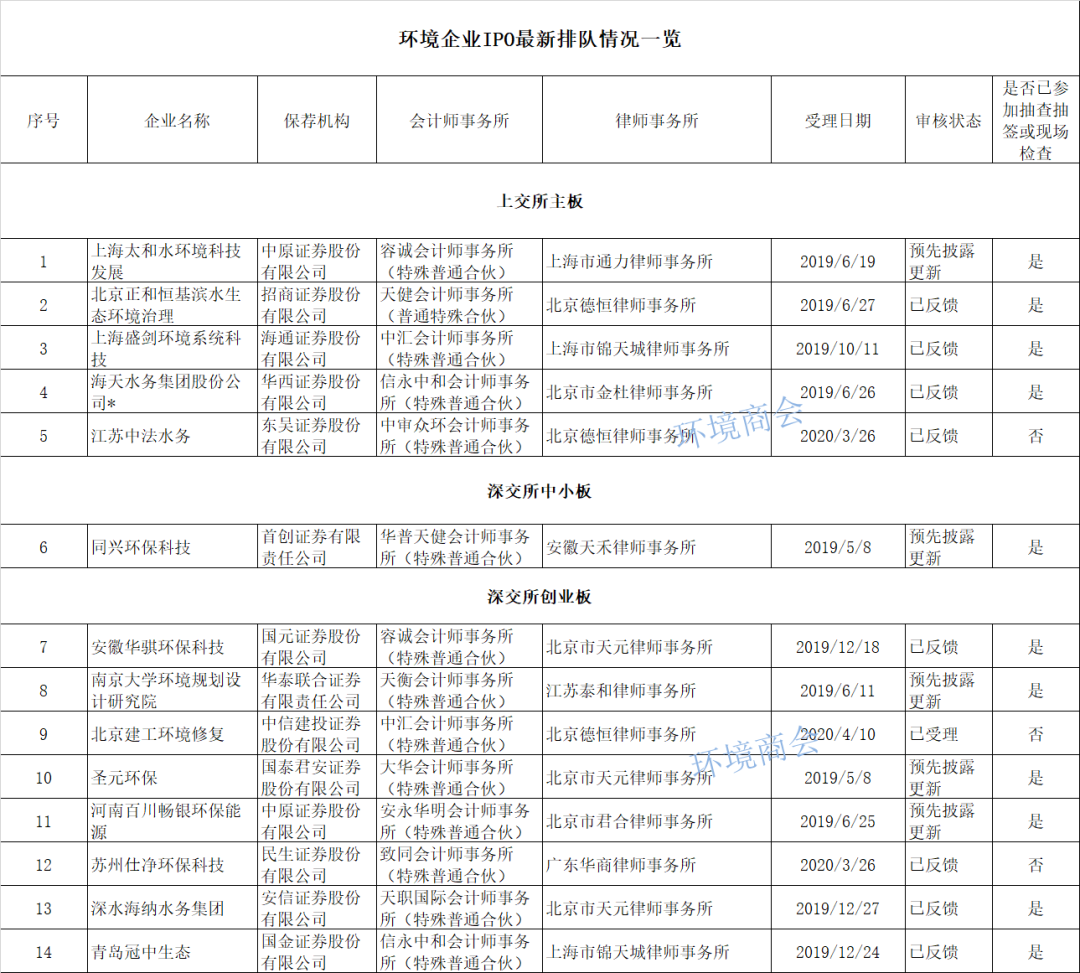The width and height of the screenshot is (1080, 973).
Task: Click 否 in the 江苏中法水务 row
Action: (1036, 435)
